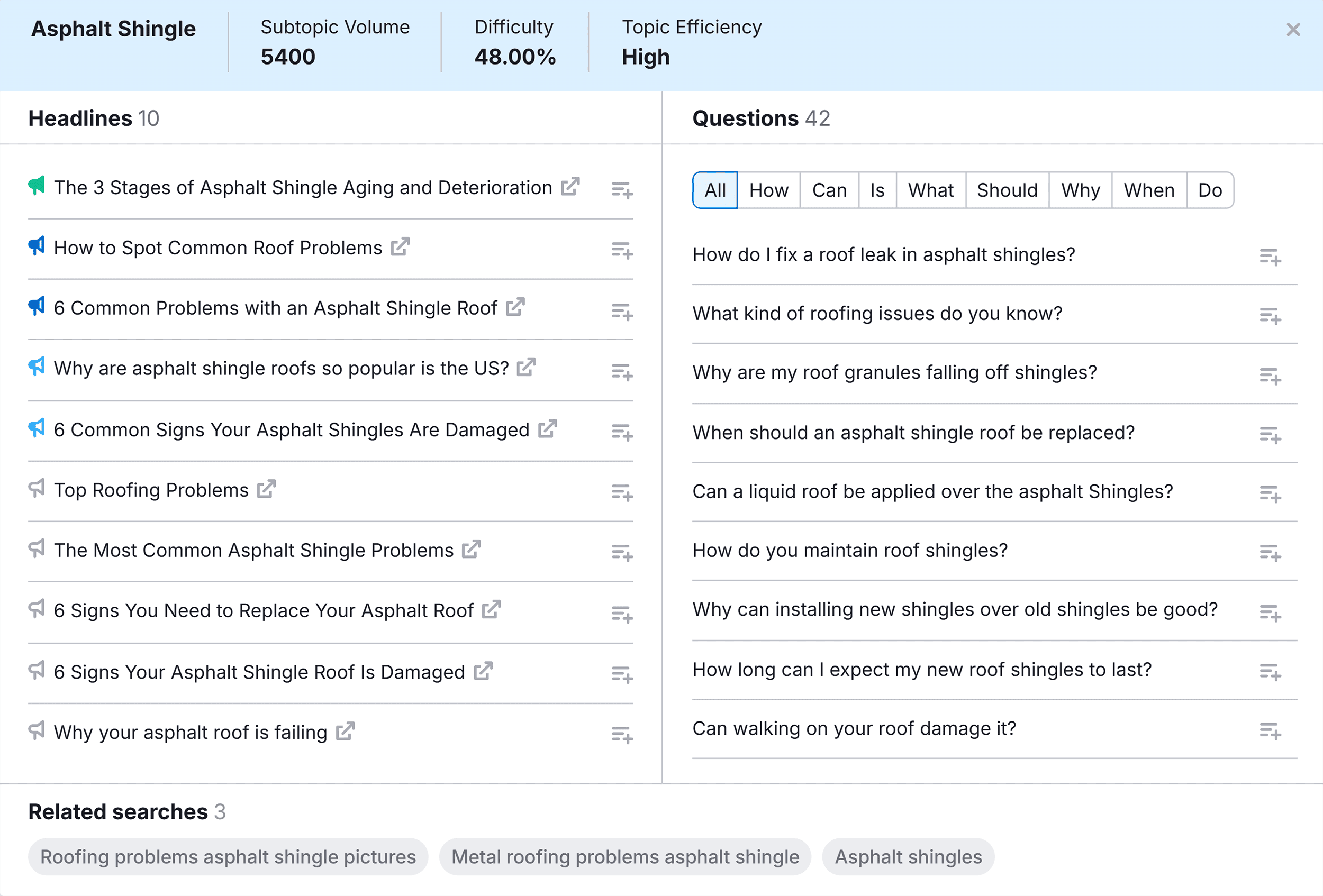Screen dimensions: 1323x896
Task: Select the Why question filter
Action: [x=1080, y=190]
